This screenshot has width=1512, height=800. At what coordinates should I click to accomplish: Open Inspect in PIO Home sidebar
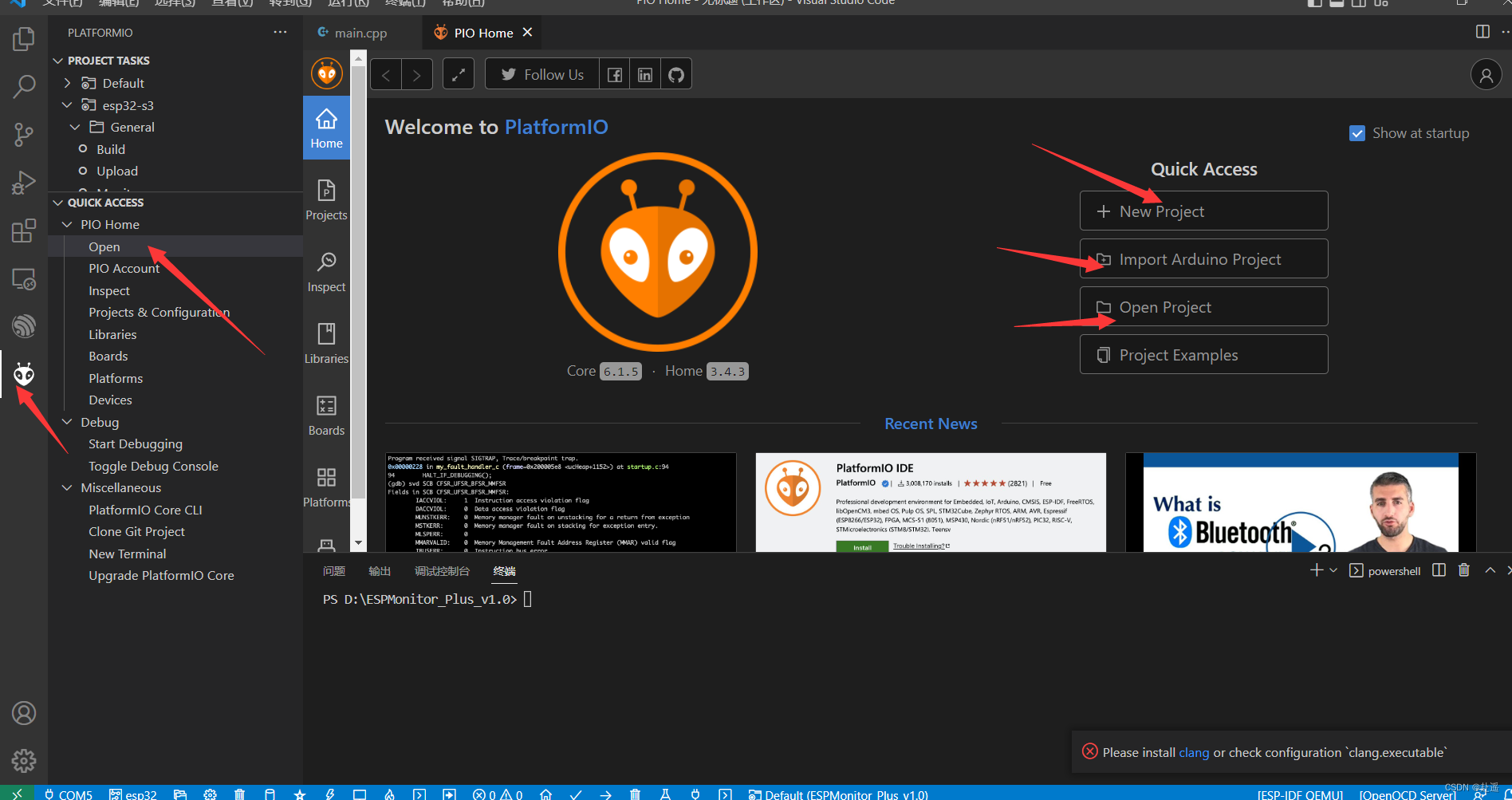click(326, 272)
